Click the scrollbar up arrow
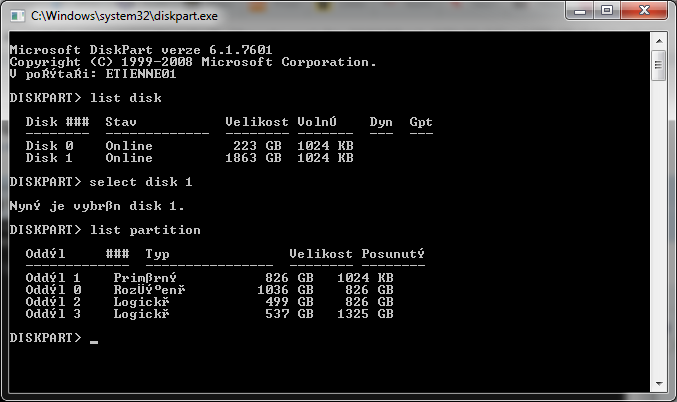Viewport: 677px width, 402px height. [x=658, y=43]
